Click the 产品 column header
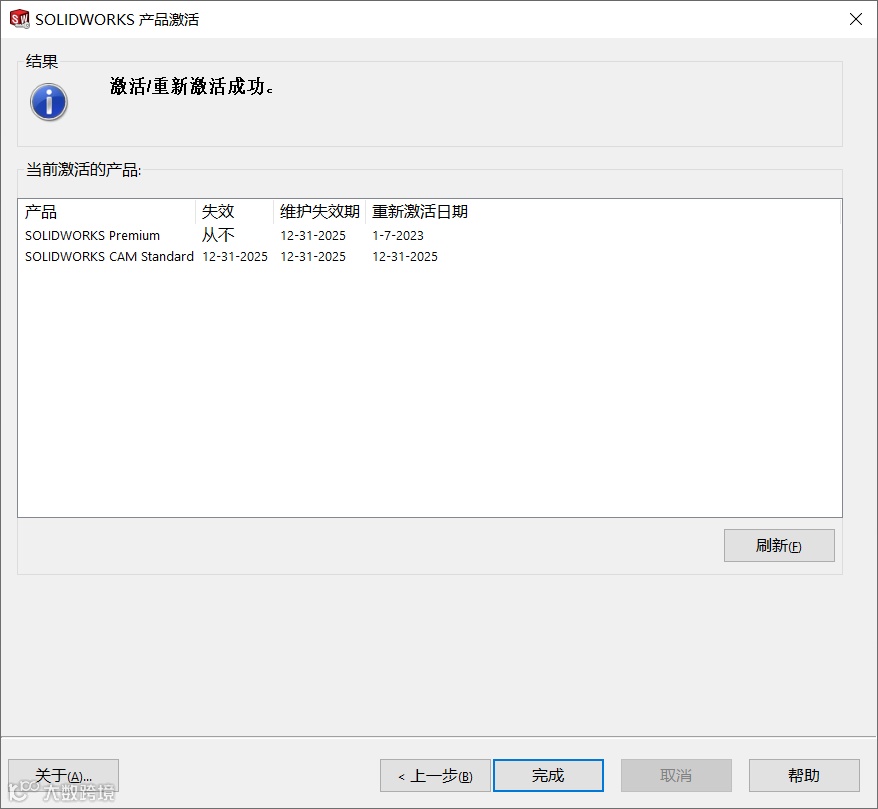Viewport: 878px width, 809px height. (107, 212)
